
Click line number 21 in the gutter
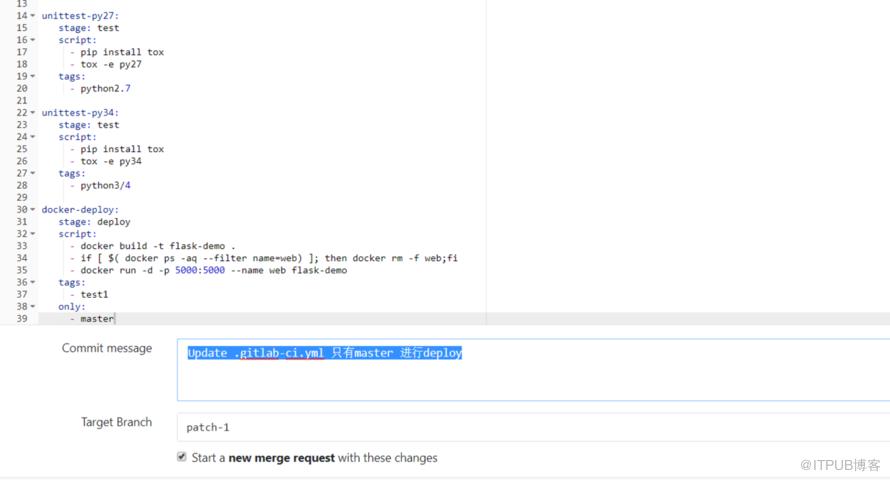pyautogui.click(x=22, y=100)
